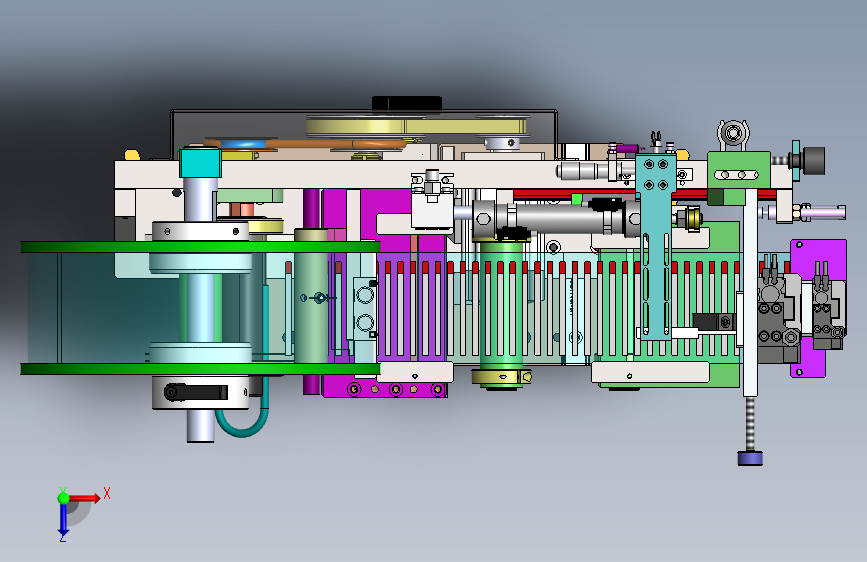Select the threaded rod above the blue foot

(x=750, y=424)
